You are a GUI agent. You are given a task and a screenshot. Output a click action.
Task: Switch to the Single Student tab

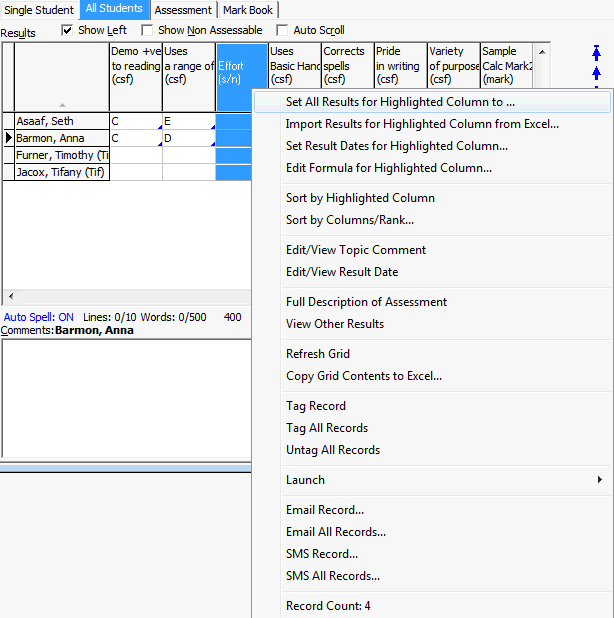(39, 10)
